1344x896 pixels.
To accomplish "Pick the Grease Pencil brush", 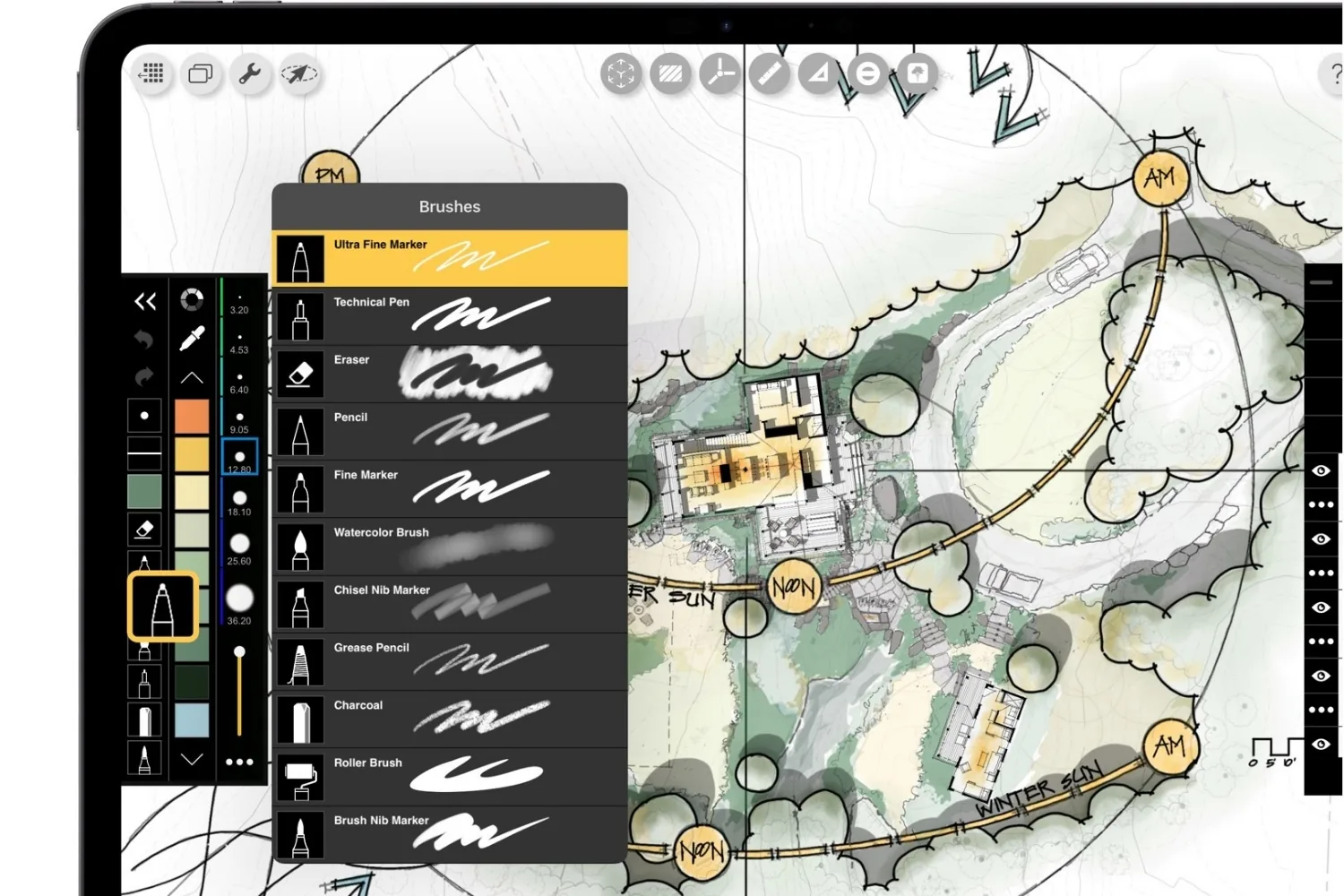I will coord(450,661).
